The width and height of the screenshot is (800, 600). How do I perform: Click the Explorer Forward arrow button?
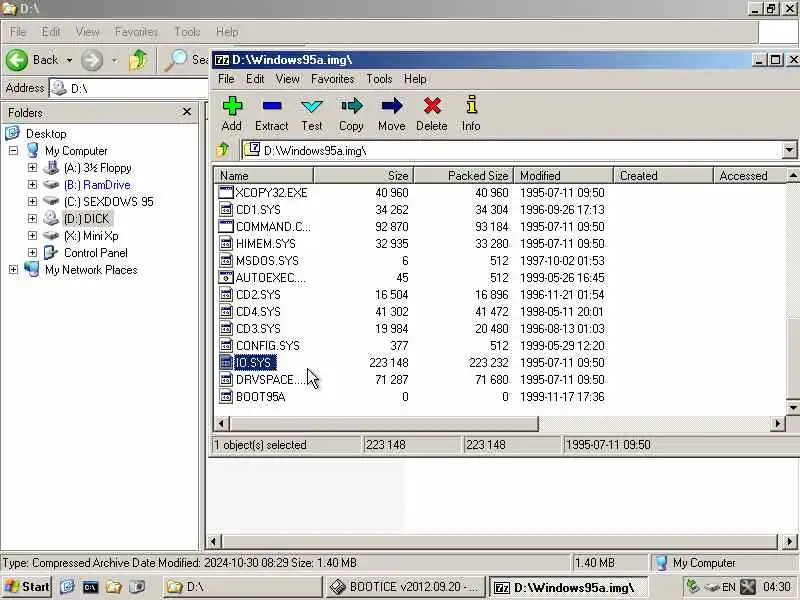[92, 60]
